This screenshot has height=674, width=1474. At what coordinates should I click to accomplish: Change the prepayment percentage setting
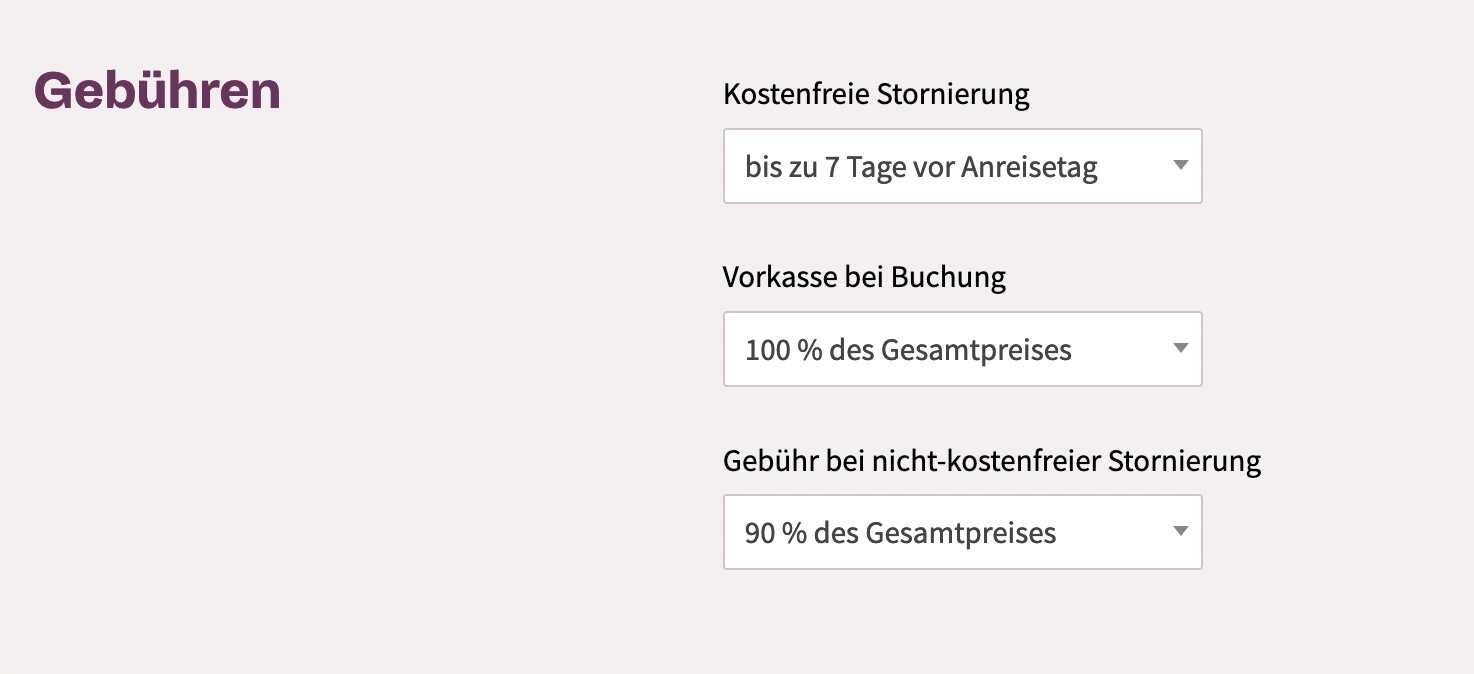click(962, 349)
